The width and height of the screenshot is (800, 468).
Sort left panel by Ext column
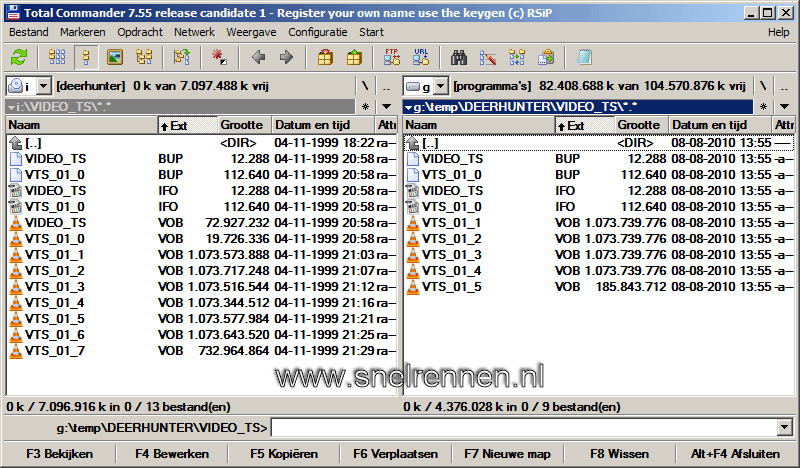click(187, 125)
